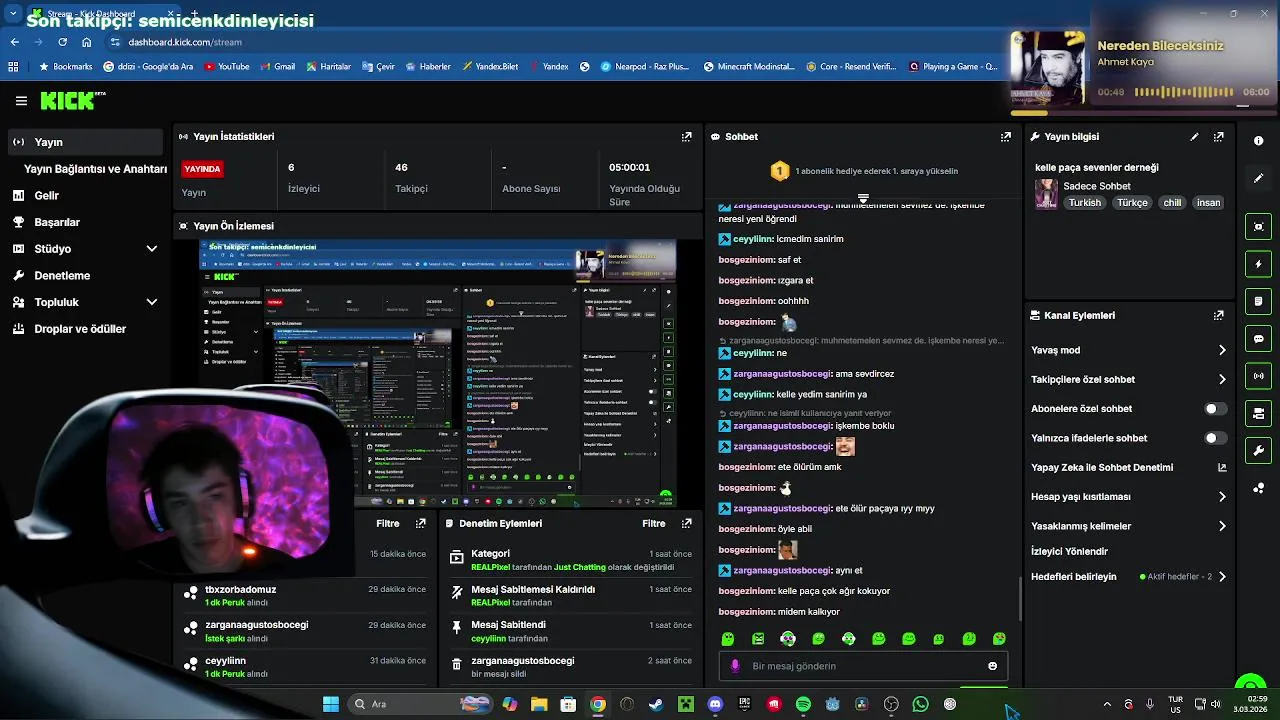Pop out the Yayın bilgisi panel
Viewport: 1280px width, 720px height.
[1218, 137]
